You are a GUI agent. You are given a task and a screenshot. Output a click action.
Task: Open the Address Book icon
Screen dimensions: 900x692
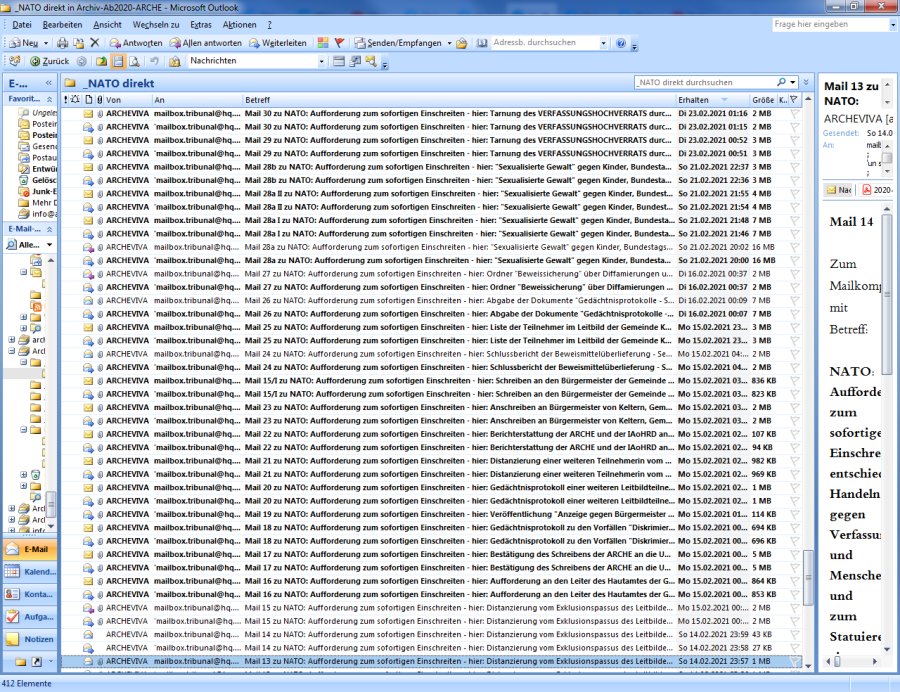(x=482, y=43)
